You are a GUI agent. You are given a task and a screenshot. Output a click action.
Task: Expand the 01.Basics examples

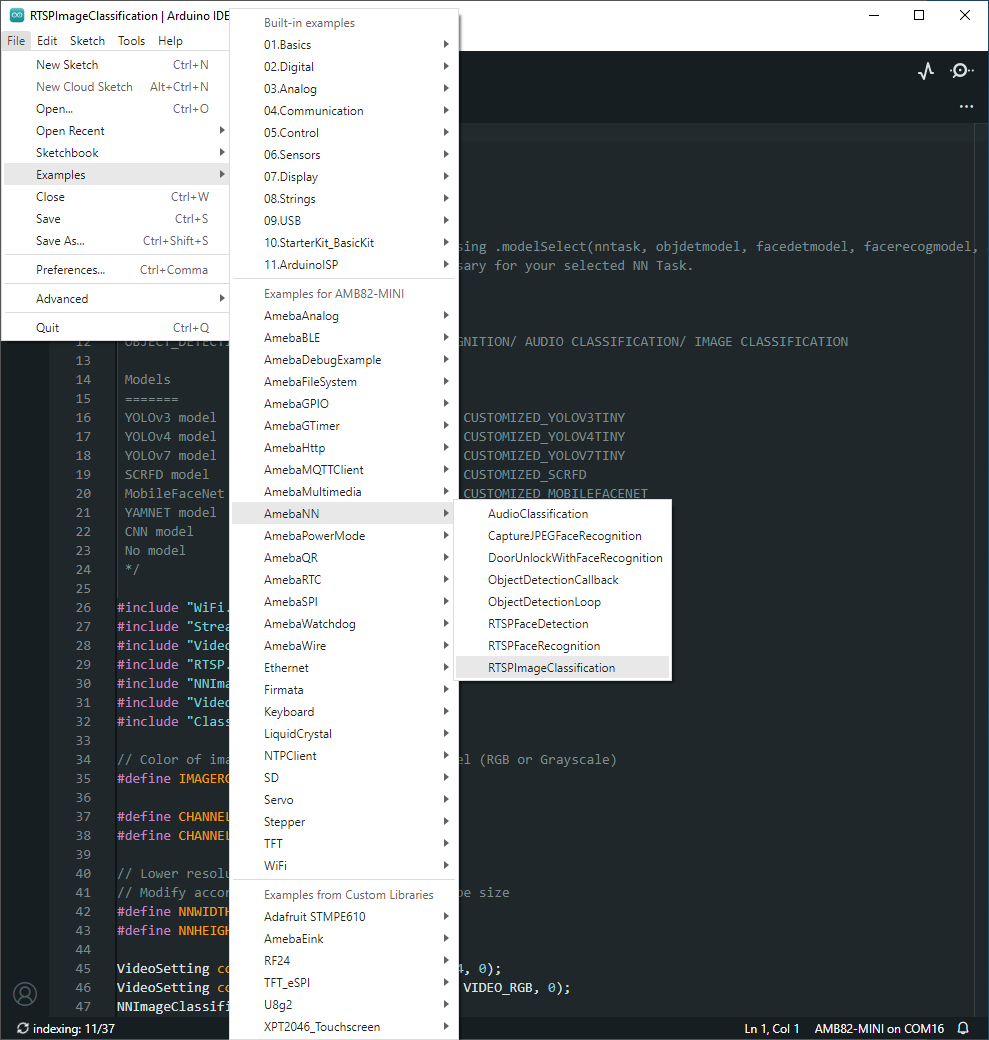(x=344, y=44)
